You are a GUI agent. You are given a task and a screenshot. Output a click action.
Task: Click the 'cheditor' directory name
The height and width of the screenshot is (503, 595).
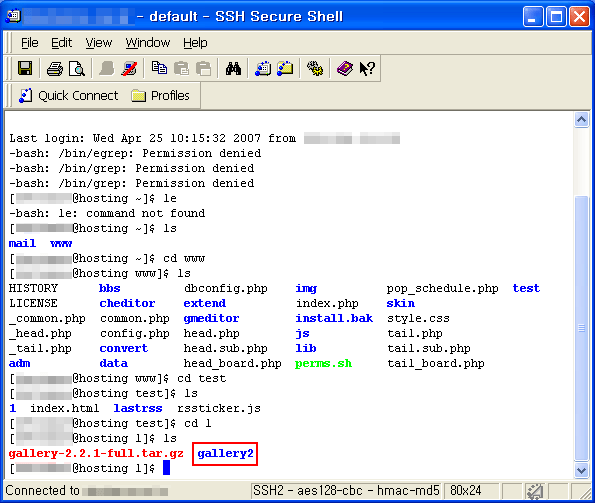[x=127, y=303]
